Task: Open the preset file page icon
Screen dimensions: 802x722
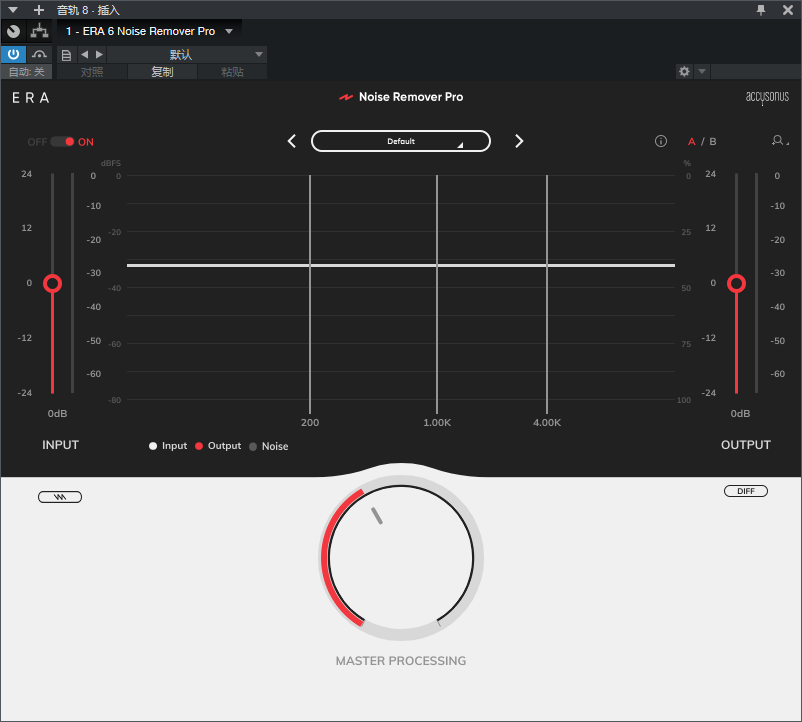Action: pos(66,55)
